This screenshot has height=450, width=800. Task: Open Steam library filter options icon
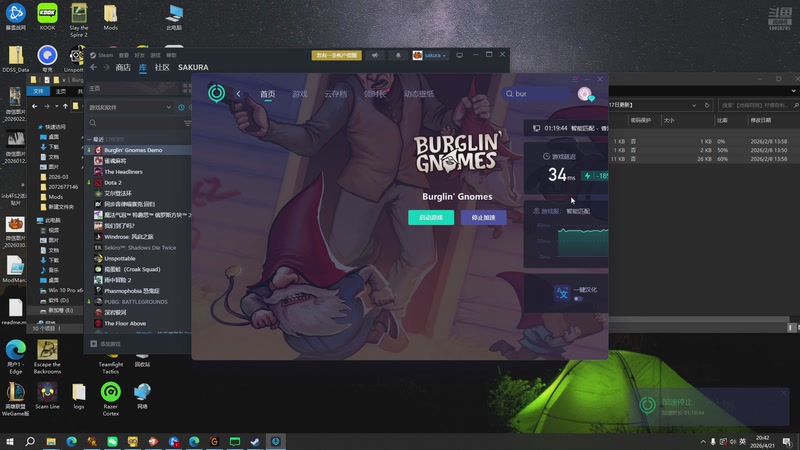[187, 123]
